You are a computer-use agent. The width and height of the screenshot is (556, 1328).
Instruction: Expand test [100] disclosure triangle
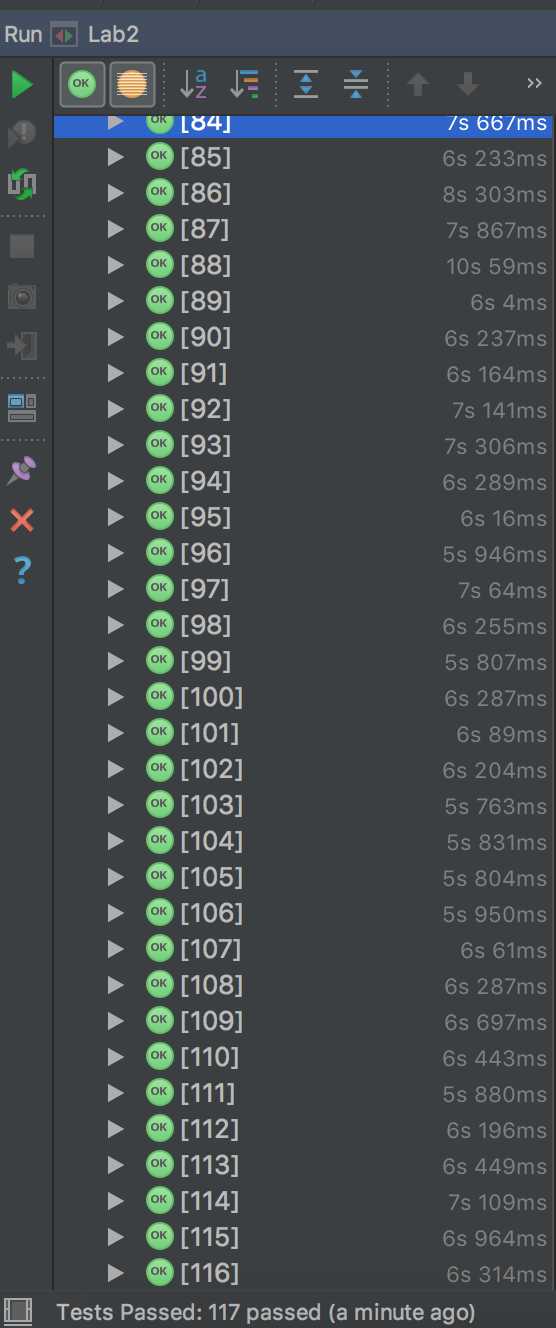[116, 697]
